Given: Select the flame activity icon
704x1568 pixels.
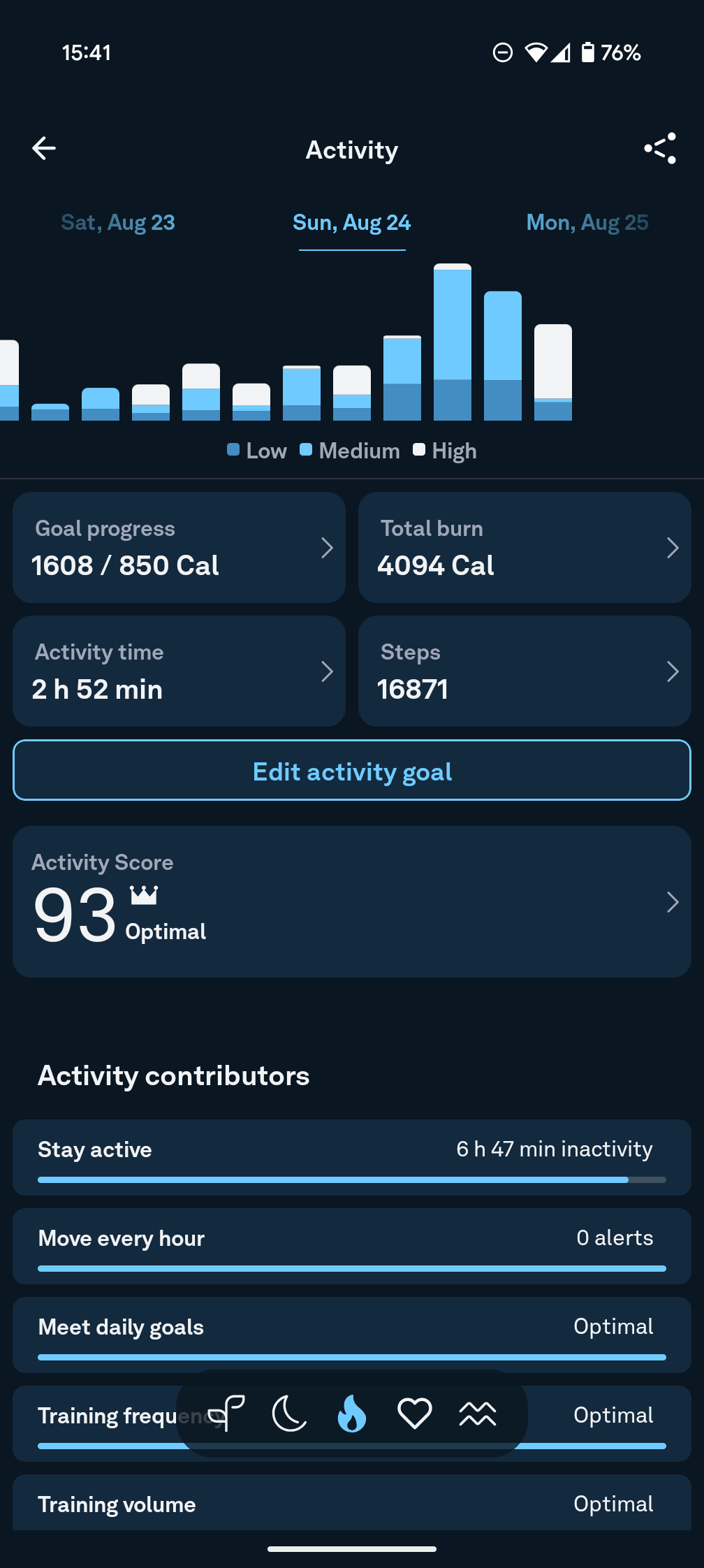Looking at the screenshot, I should (352, 1414).
